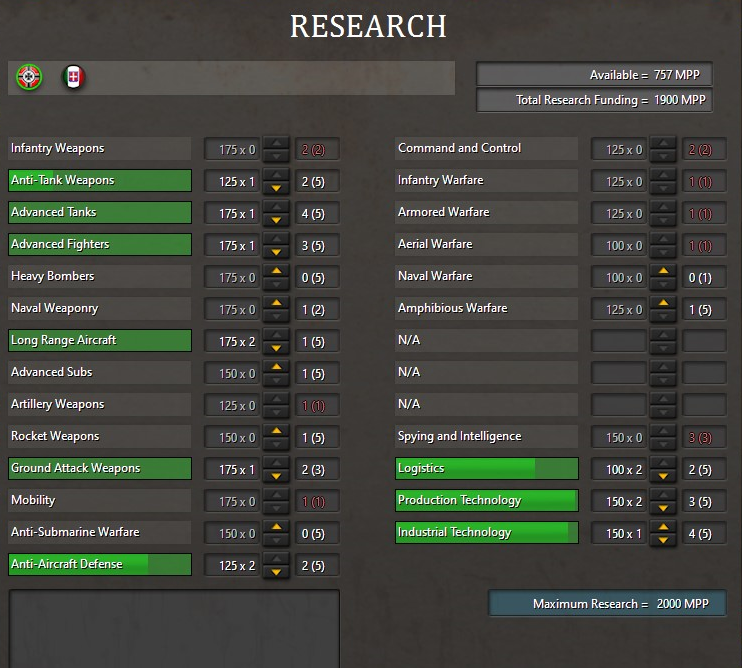Increase Heavy Bombers research with up arrow

point(276,271)
